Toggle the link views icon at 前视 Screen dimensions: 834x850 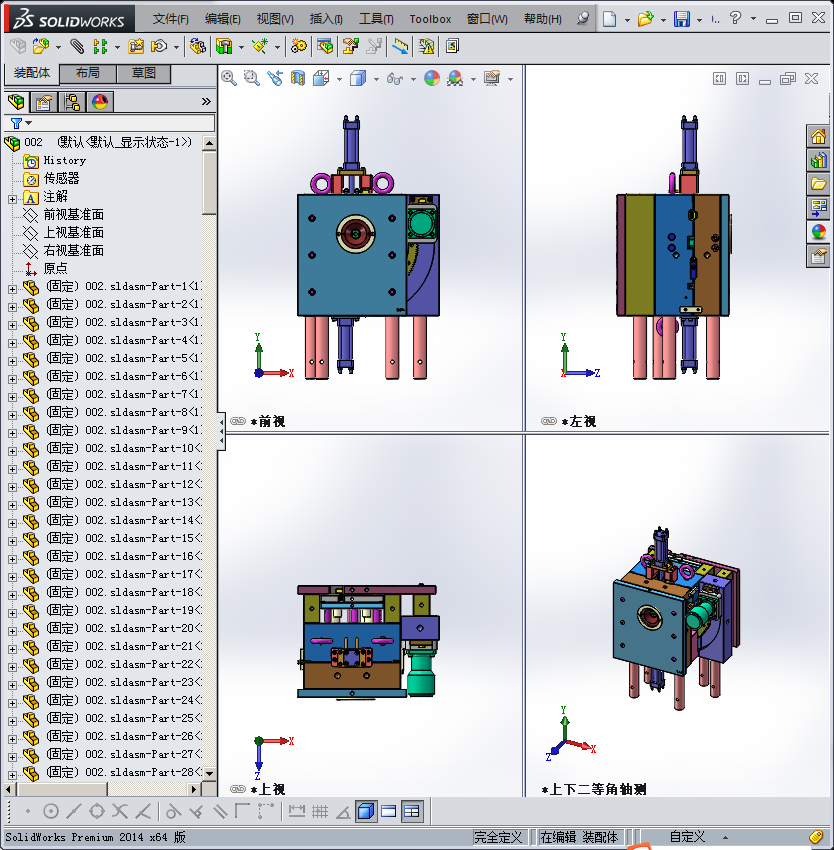click(x=238, y=421)
